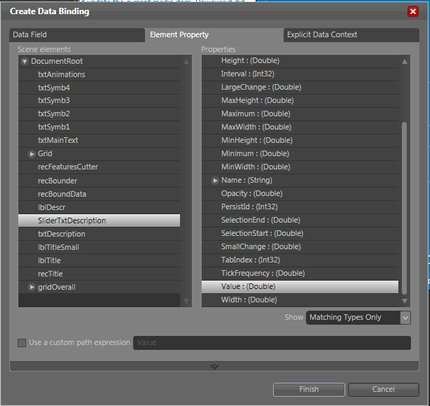Screen dimensions: 430x406
Task: Switch to the Explicit Data Context tab
Action: [351, 35]
